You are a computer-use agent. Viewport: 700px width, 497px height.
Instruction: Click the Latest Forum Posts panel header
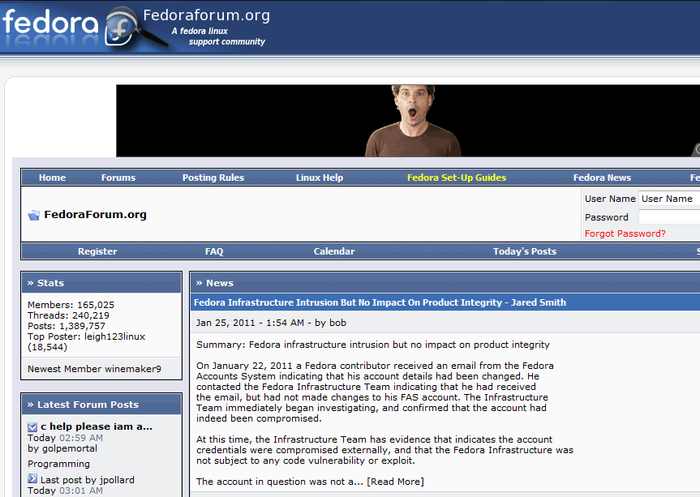pyautogui.click(x=101, y=405)
